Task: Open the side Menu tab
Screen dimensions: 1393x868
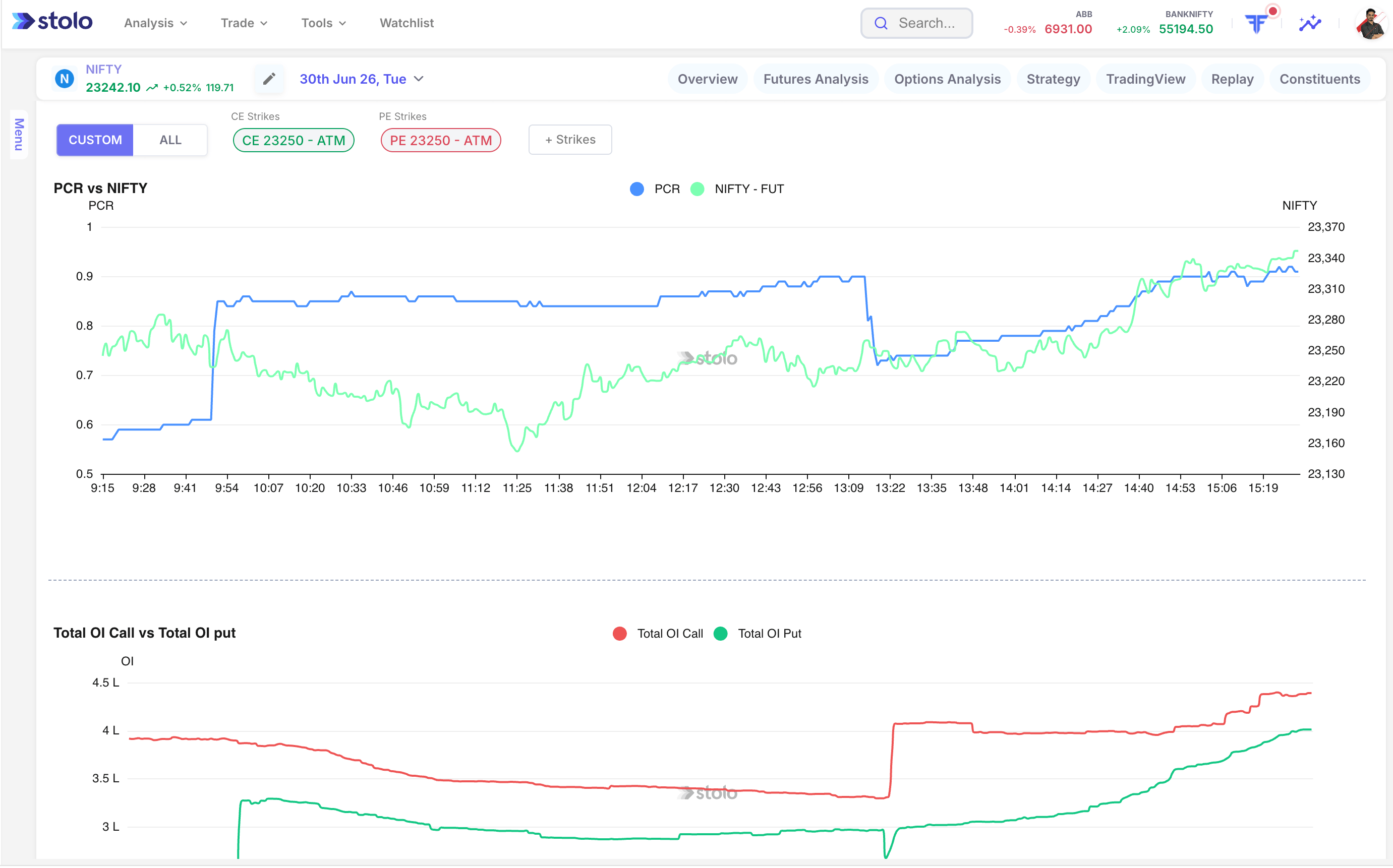Action: pos(18,134)
